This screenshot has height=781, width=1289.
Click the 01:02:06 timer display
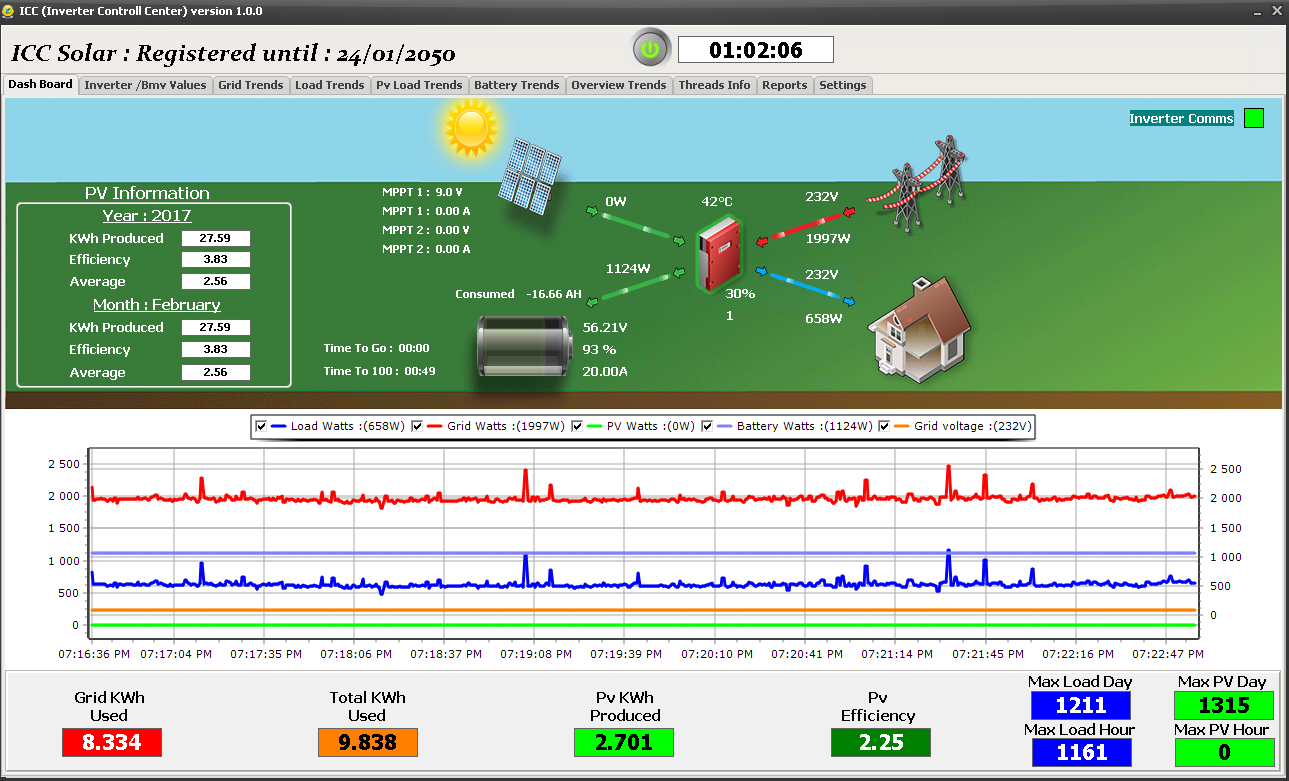[755, 50]
